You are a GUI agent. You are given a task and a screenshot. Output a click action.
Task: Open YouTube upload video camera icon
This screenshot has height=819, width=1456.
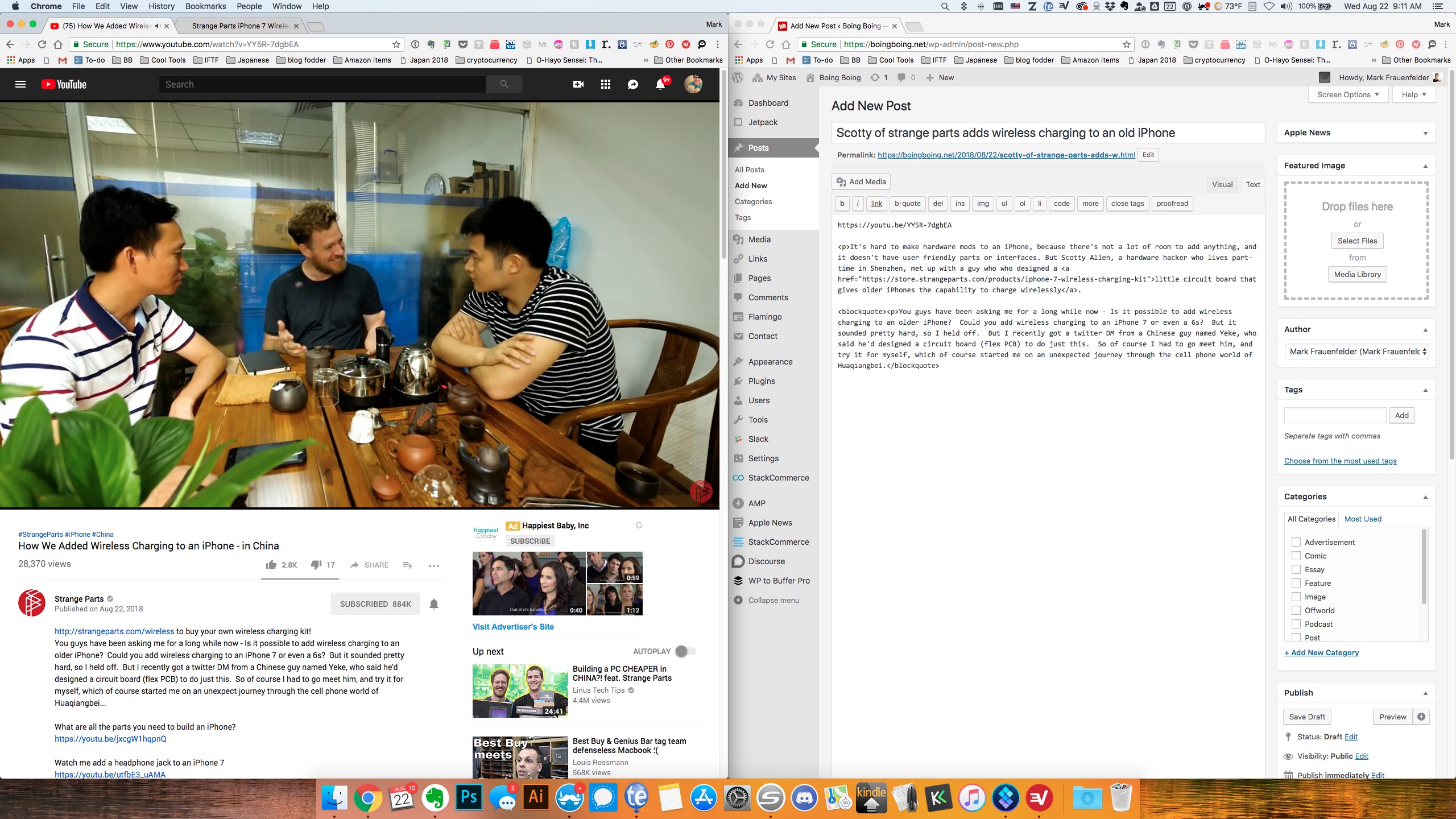pyautogui.click(x=578, y=84)
